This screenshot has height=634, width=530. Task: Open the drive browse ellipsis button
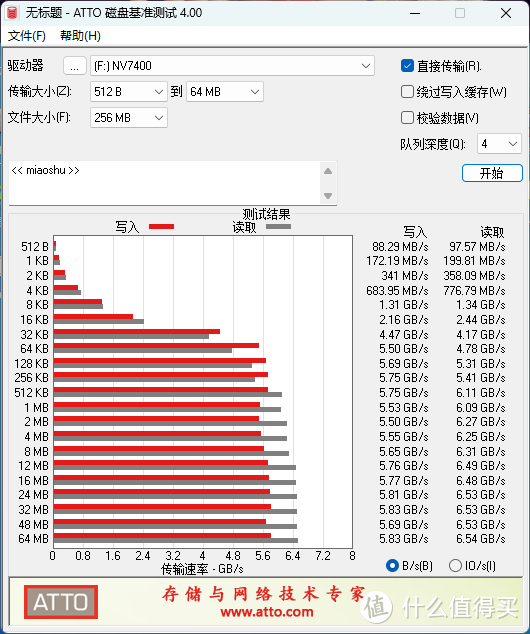pyautogui.click(x=74, y=66)
